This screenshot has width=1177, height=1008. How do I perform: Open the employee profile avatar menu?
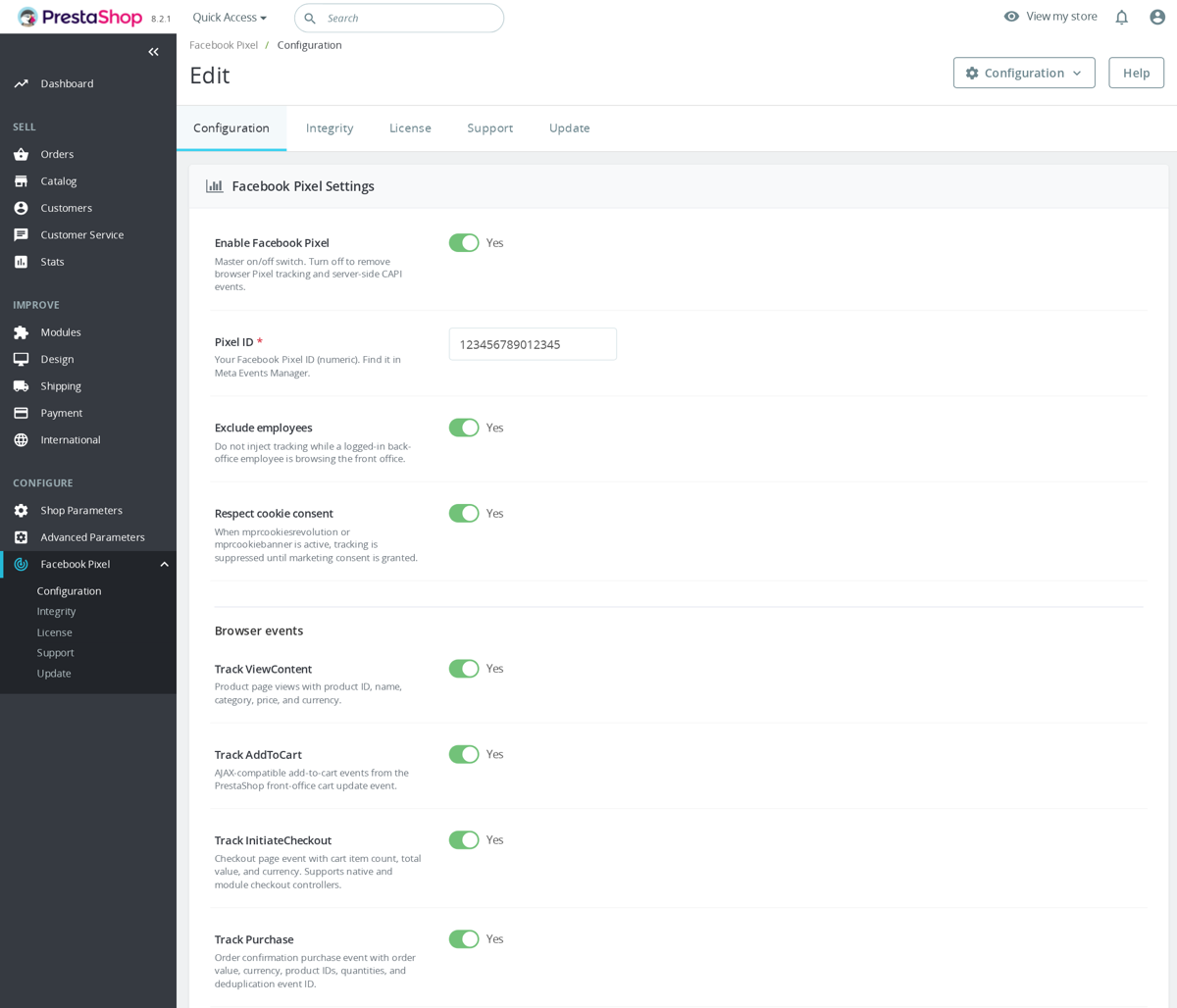pyautogui.click(x=1157, y=18)
